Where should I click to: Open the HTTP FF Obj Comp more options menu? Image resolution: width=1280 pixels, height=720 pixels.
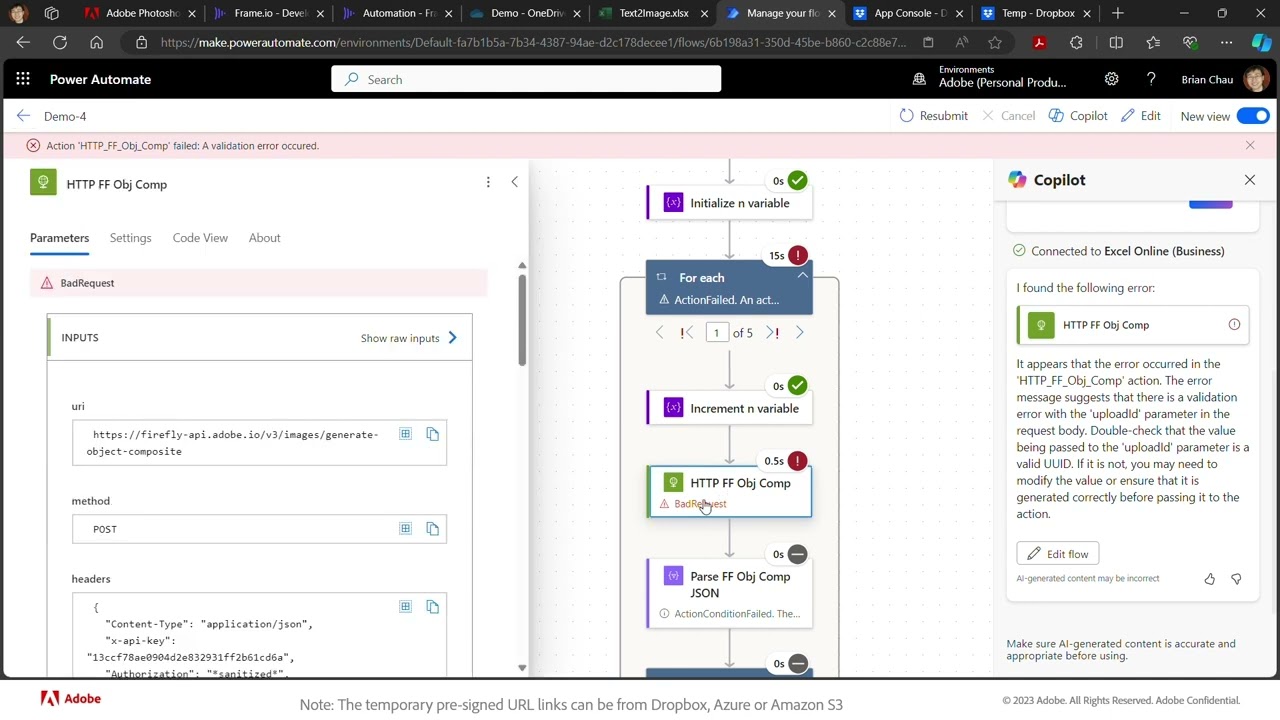coord(488,182)
